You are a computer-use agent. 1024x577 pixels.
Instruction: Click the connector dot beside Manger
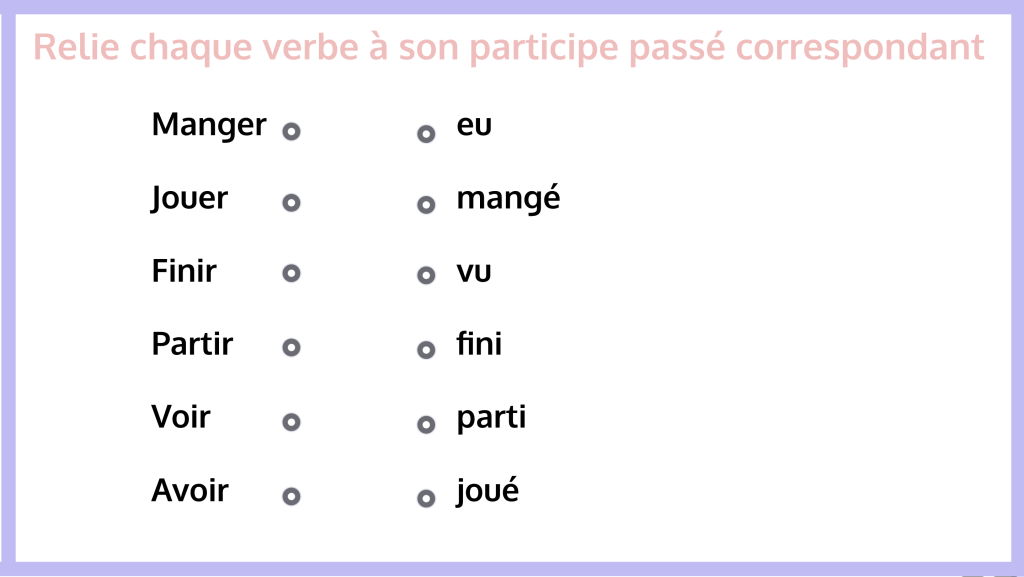click(x=291, y=131)
